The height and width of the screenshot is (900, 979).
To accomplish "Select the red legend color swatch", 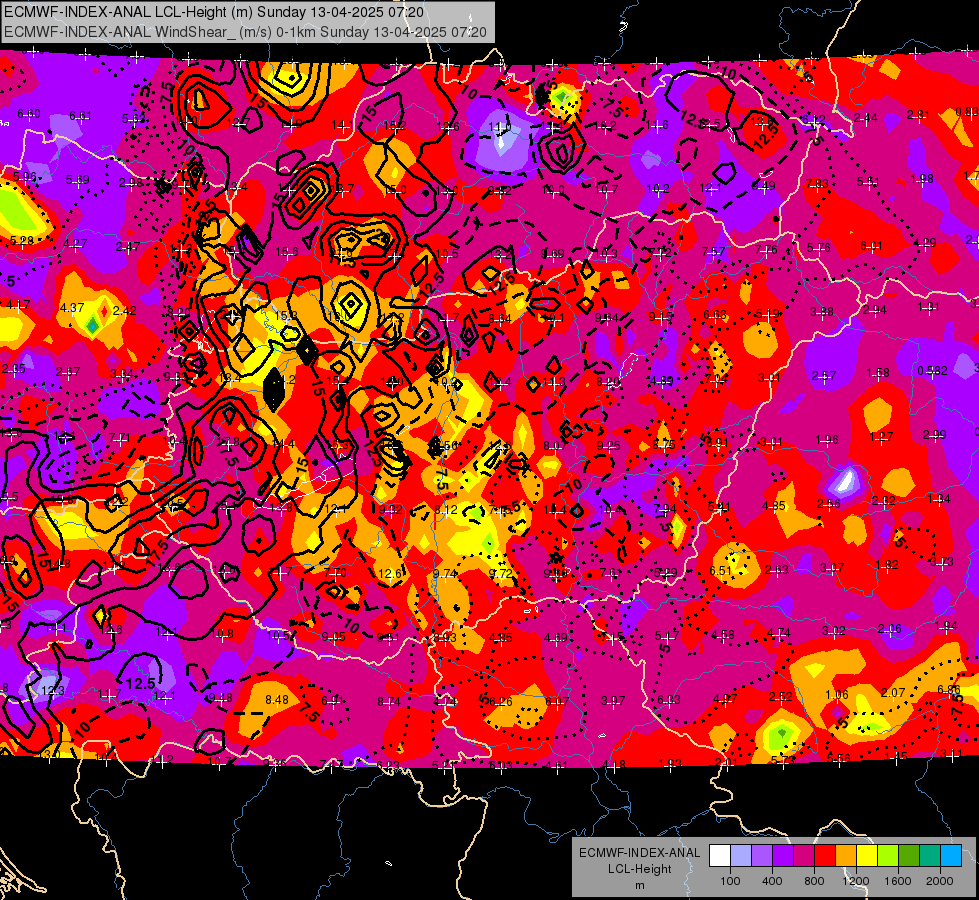I will (x=825, y=856).
